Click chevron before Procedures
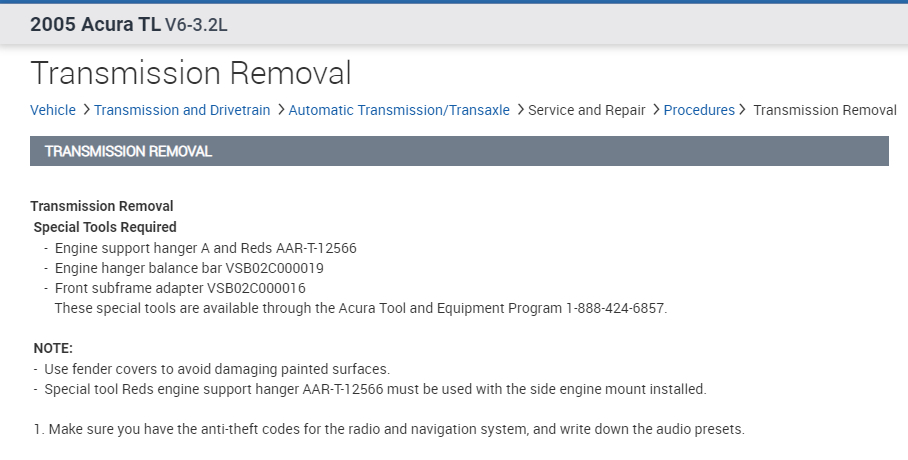 pos(656,110)
